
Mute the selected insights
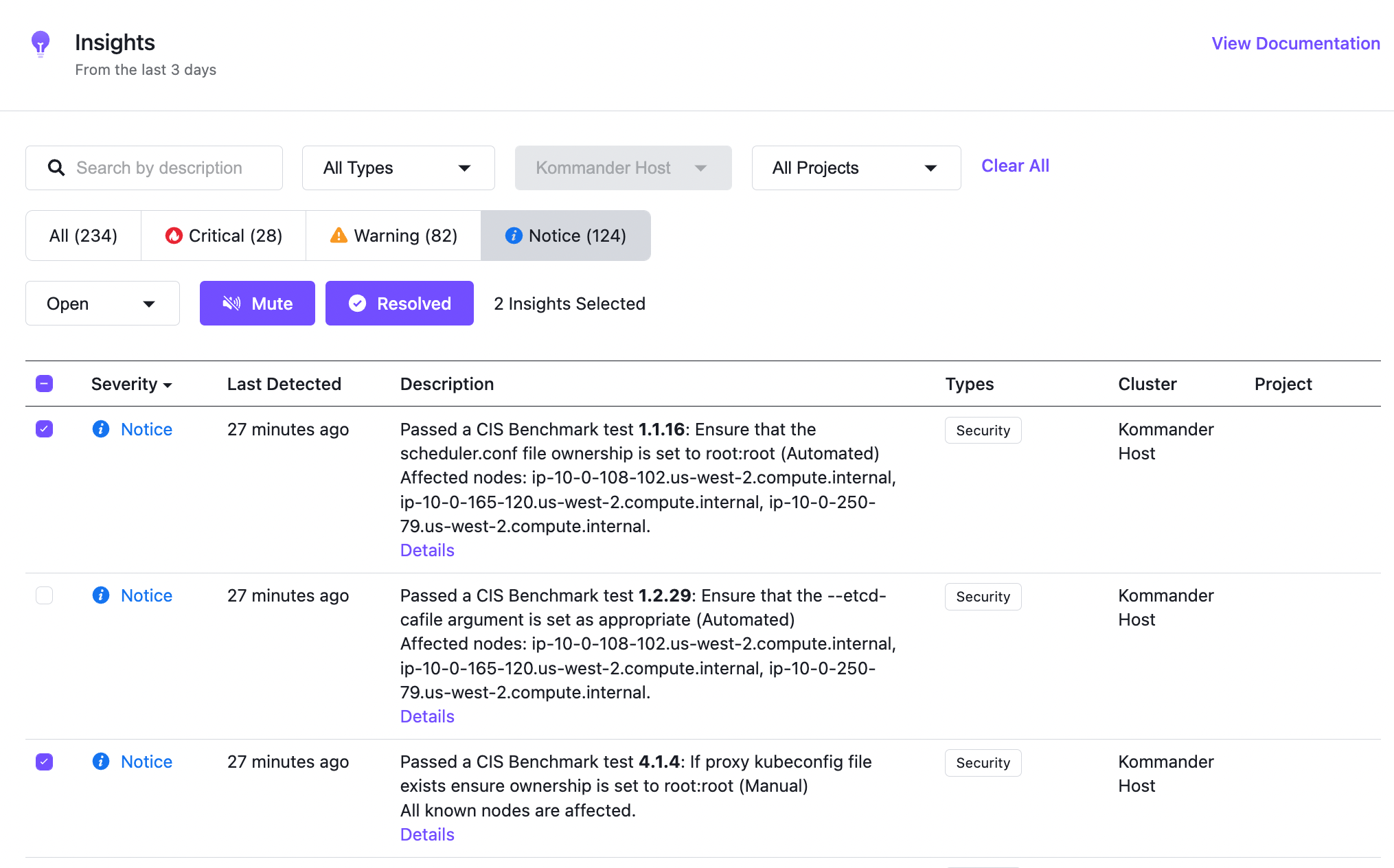tap(258, 304)
